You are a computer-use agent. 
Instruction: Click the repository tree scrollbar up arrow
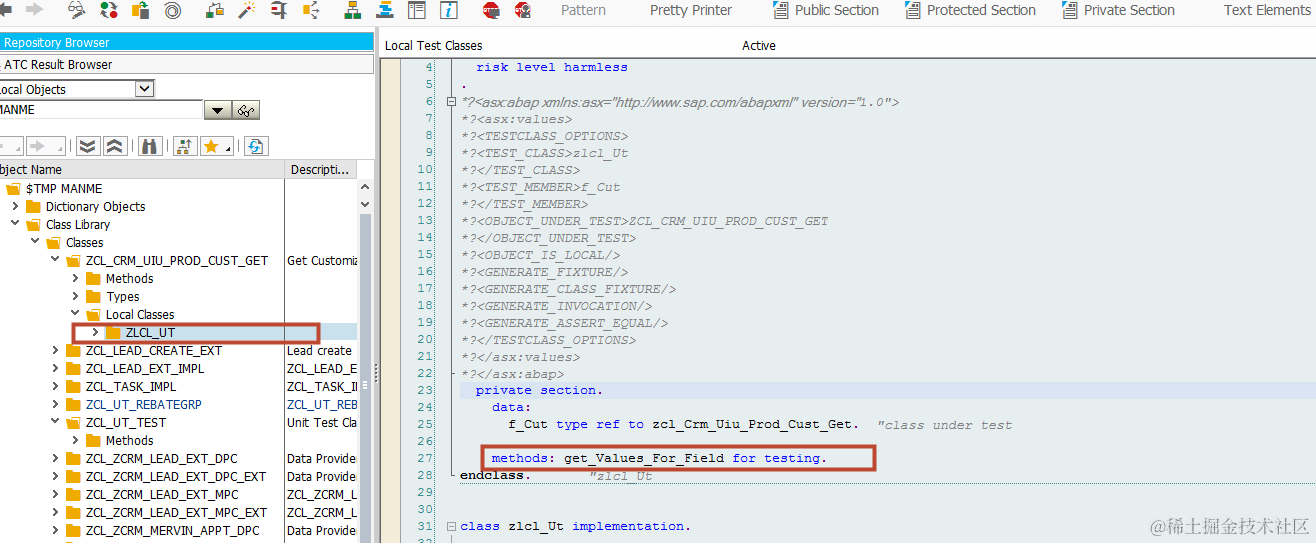click(364, 188)
